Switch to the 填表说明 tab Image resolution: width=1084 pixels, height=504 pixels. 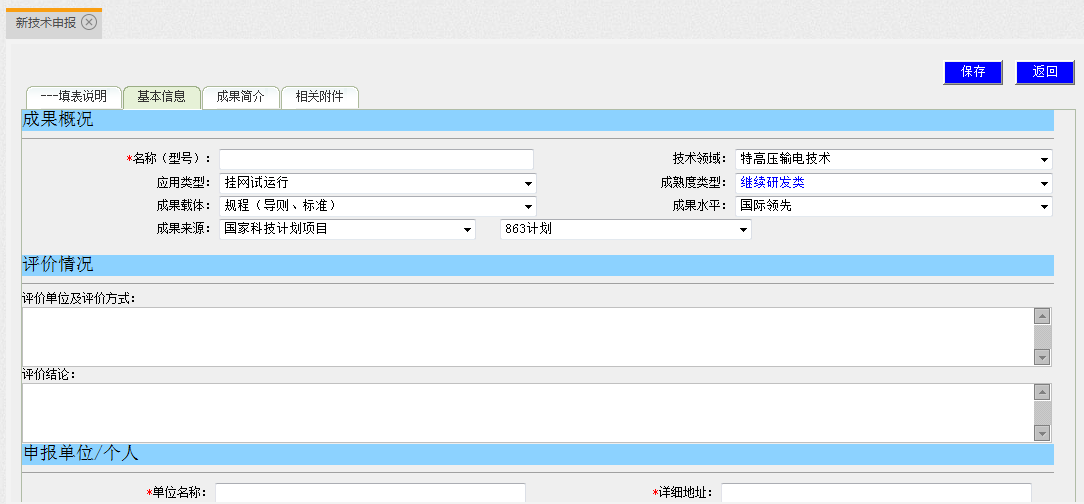[74, 97]
